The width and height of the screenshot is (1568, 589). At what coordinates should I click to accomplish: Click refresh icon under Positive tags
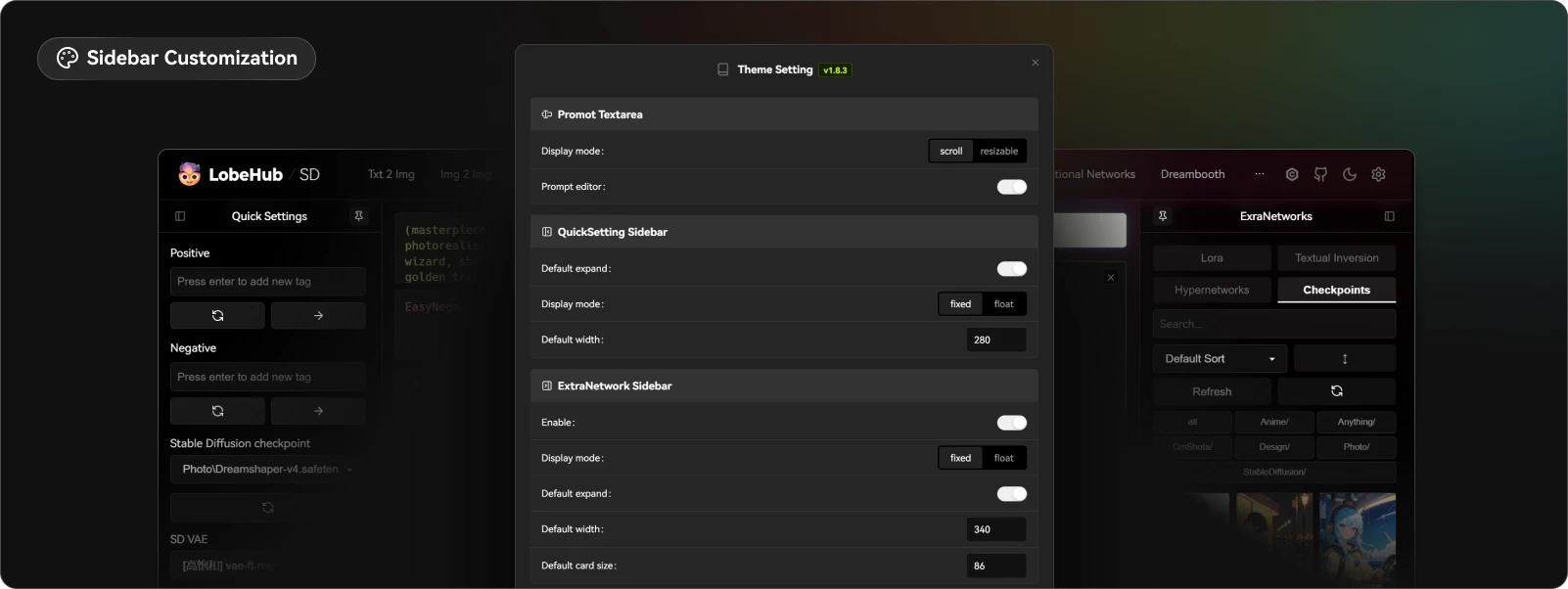(x=217, y=316)
